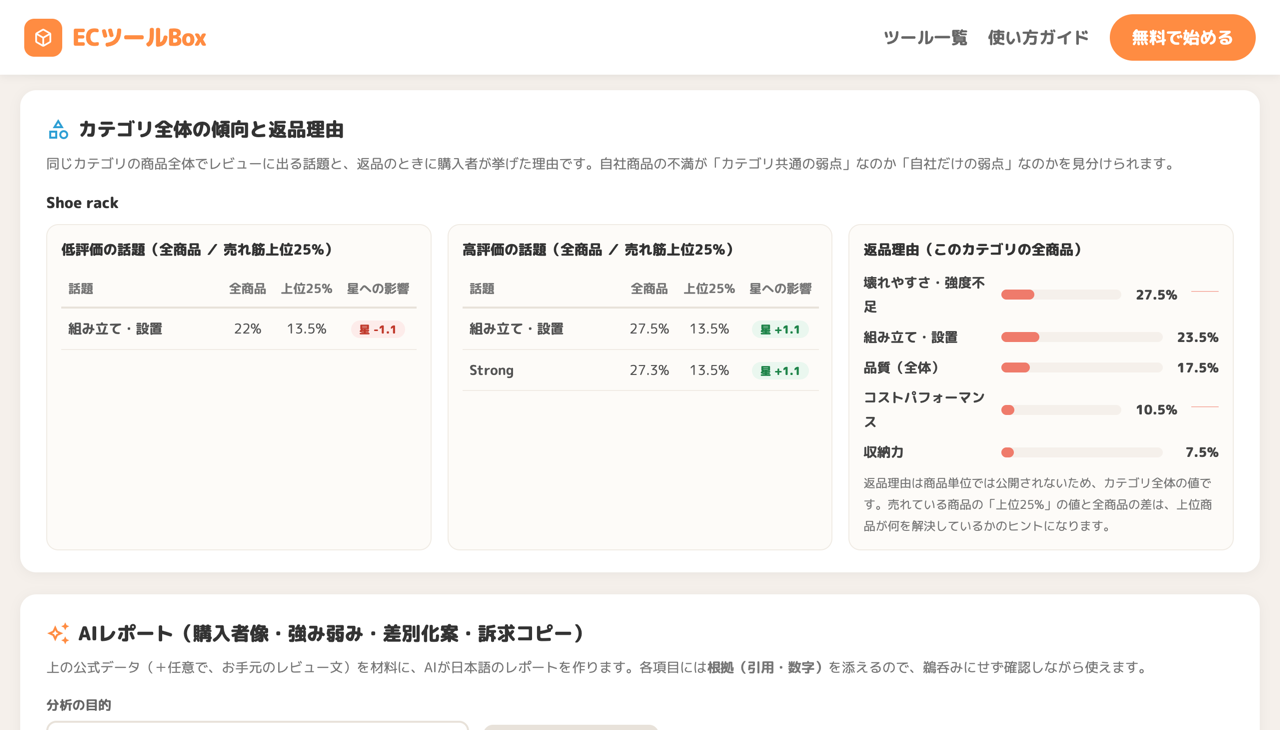
Task: Click the 高評価の話題 card heading
Action: (x=598, y=250)
